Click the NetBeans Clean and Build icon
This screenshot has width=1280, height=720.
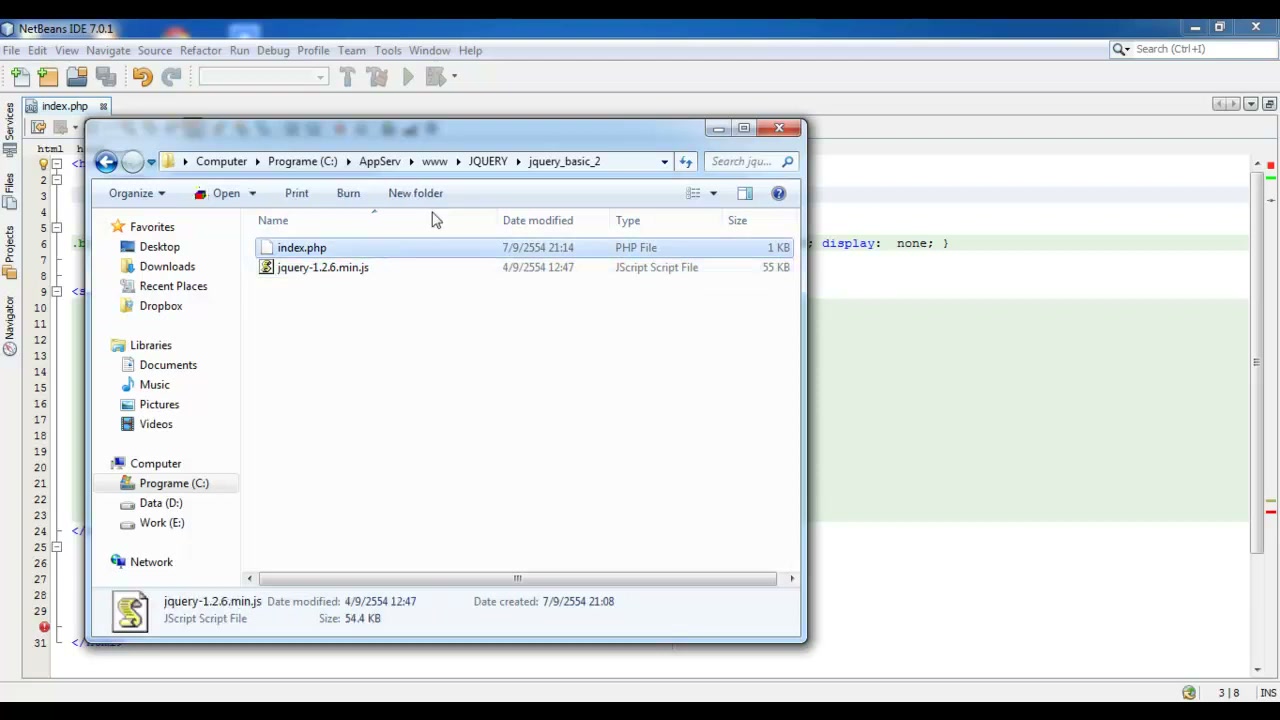click(377, 76)
